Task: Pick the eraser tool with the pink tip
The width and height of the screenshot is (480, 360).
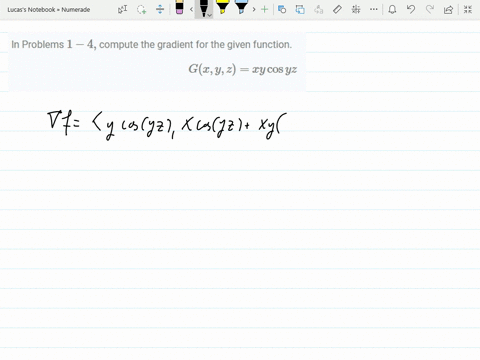Action: coord(179,8)
